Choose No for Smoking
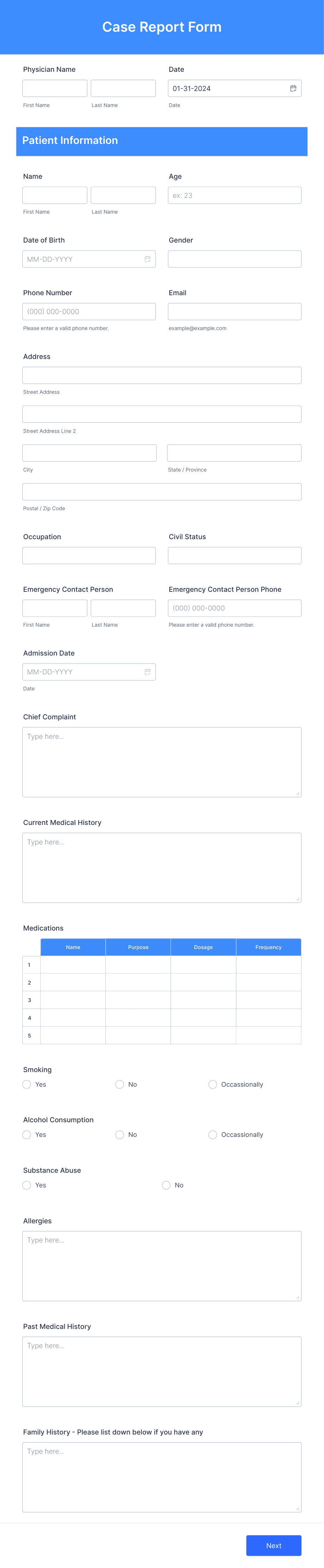This screenshot has width=324, height=1568. 120,1085
